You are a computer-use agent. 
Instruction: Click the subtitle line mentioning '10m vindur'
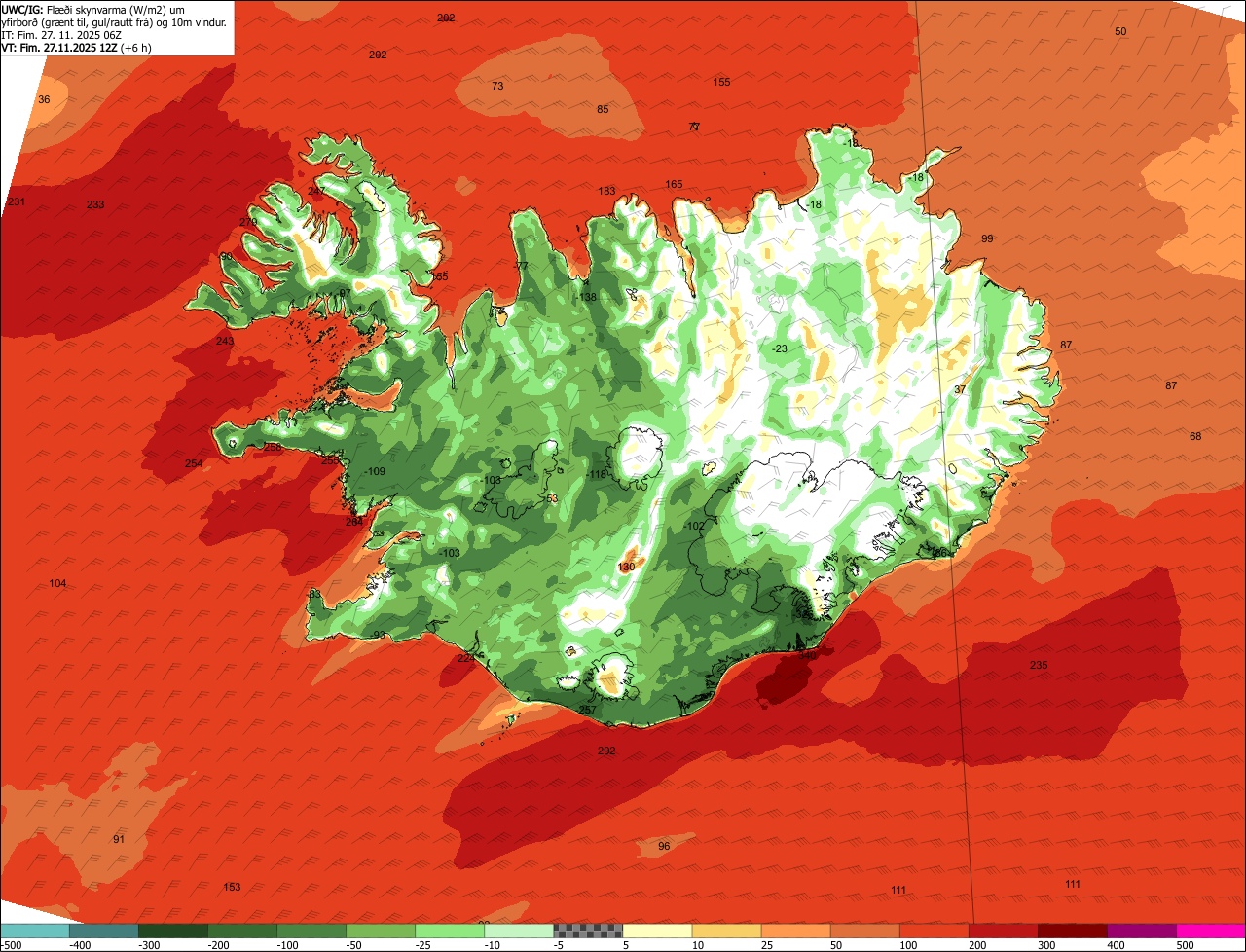[114, 22]
